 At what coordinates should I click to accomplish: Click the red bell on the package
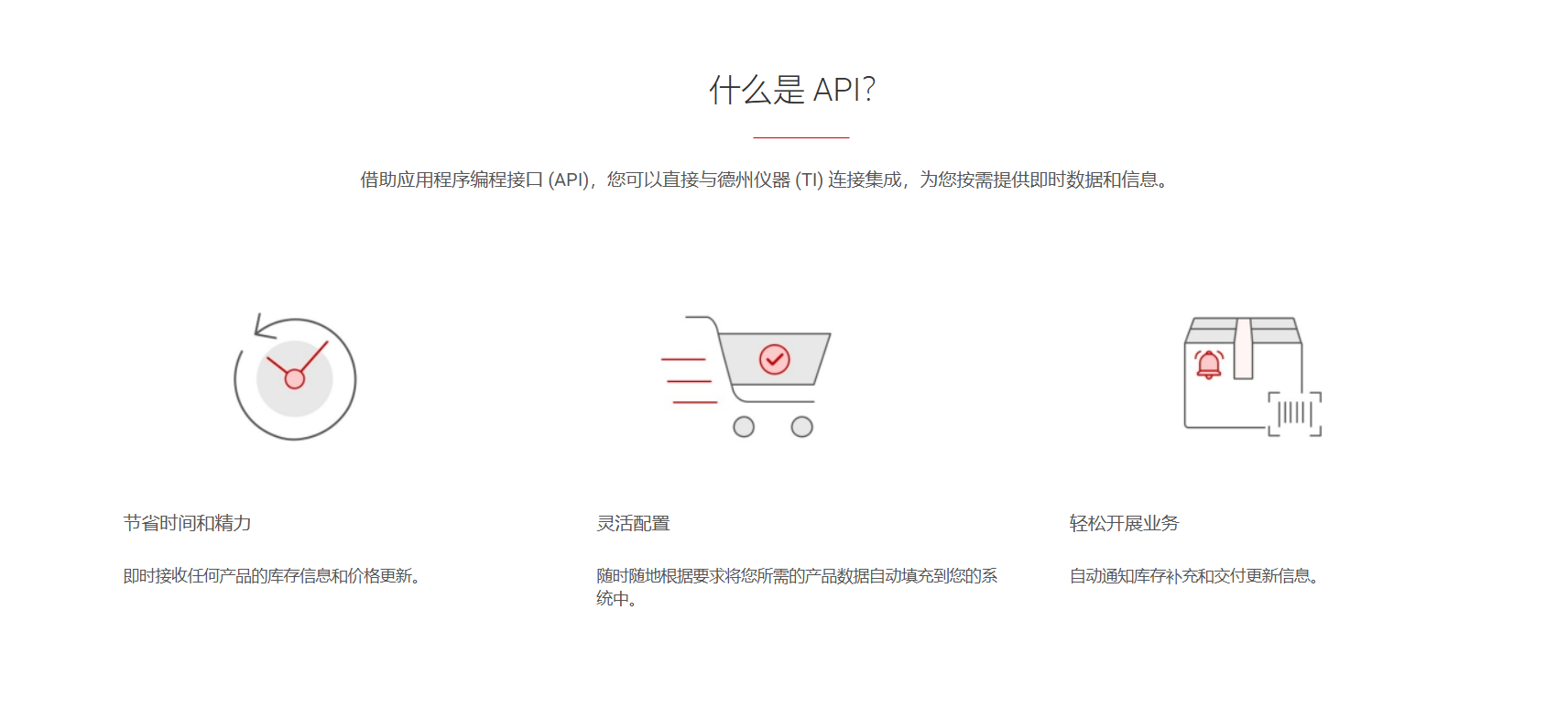[1209, 365]
